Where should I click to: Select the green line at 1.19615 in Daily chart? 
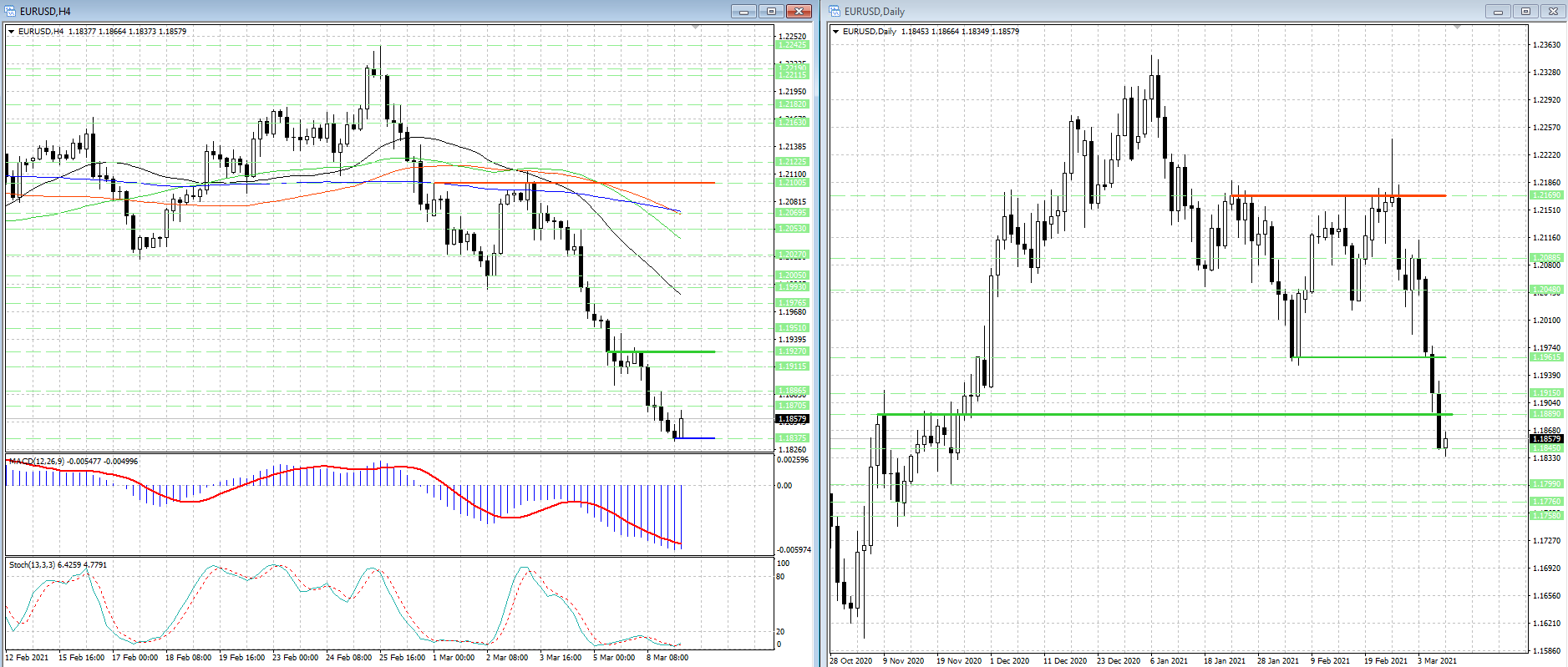[x=1368, y=357]
